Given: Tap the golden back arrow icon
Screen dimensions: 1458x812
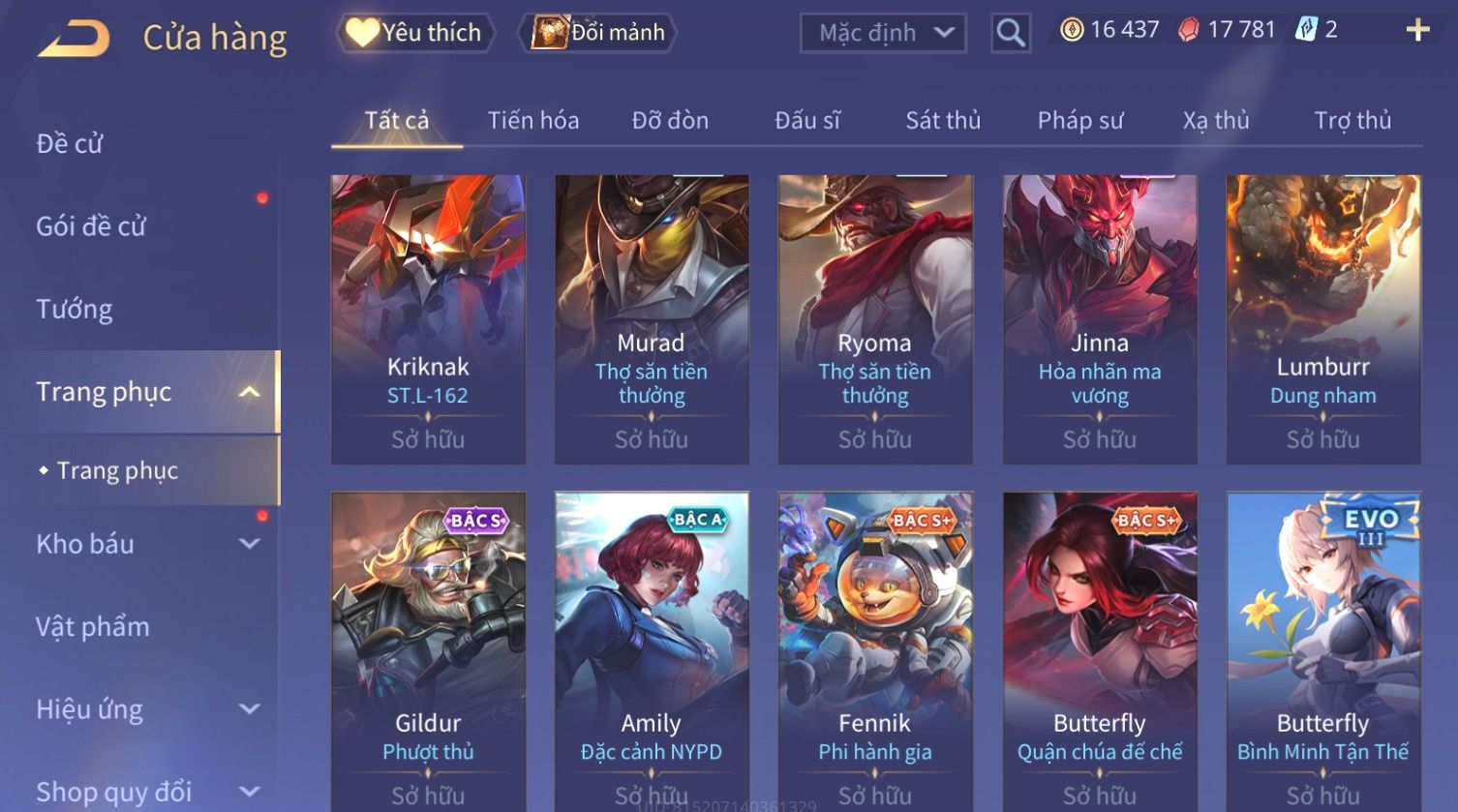Looking at the screenshot, I should [x=74, y=39].
